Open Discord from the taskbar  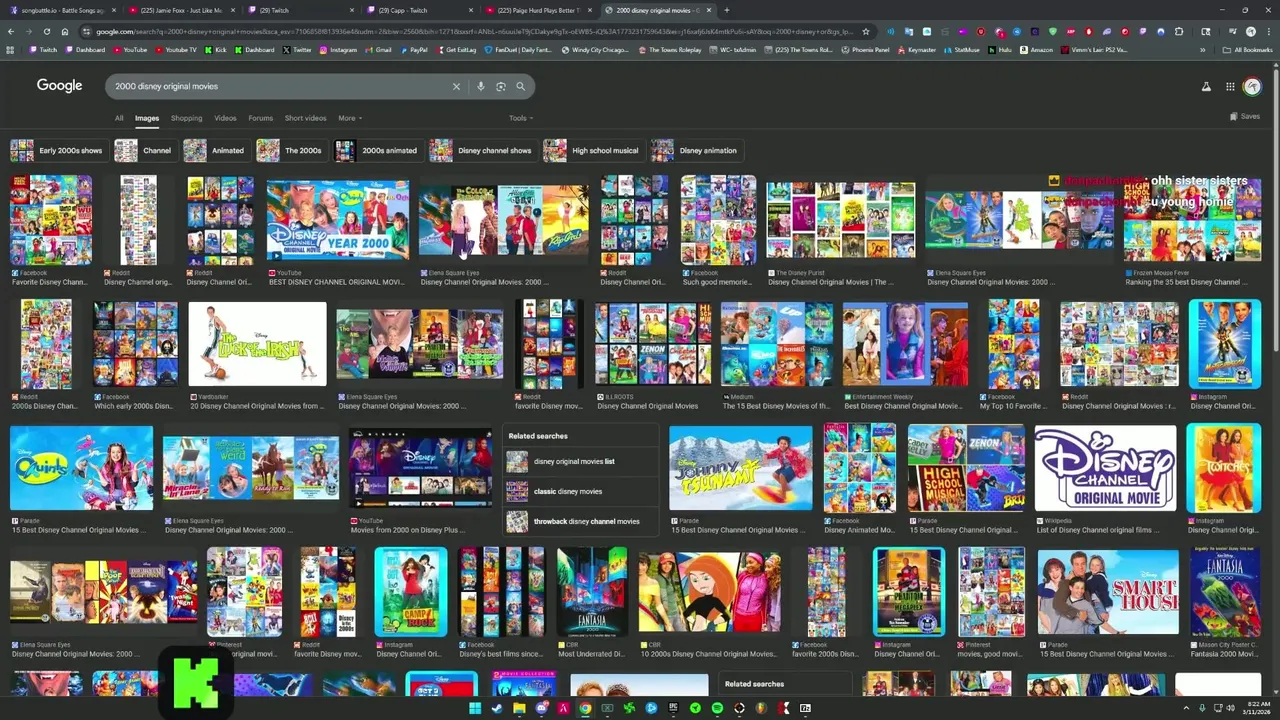tap(541, 708)
